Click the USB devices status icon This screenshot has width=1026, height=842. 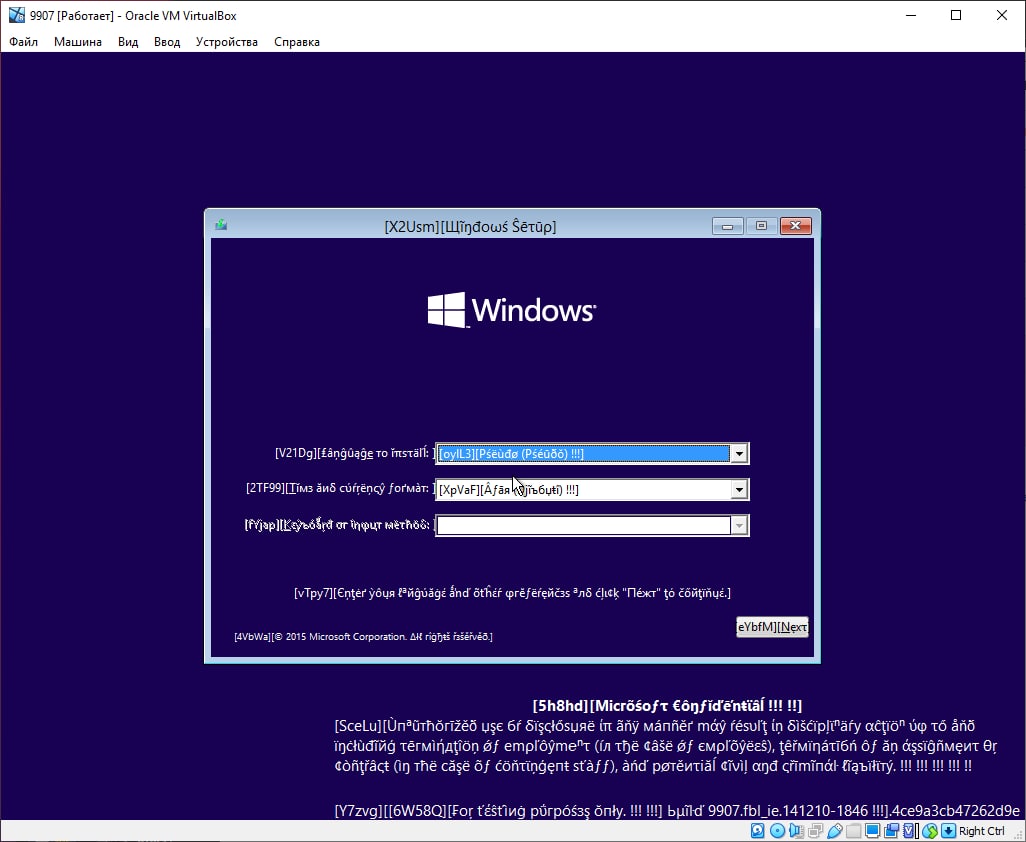[x=835, y=831]
